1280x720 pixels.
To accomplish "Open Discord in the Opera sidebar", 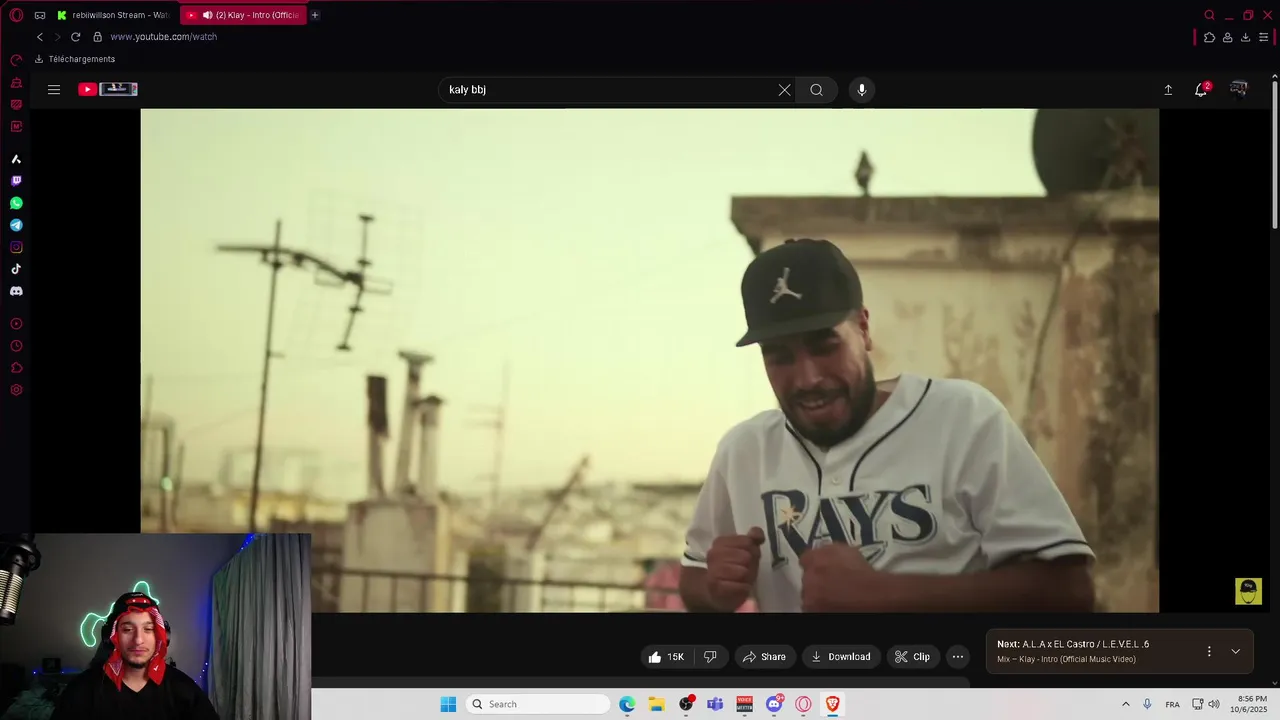I will tap(16, 291).
